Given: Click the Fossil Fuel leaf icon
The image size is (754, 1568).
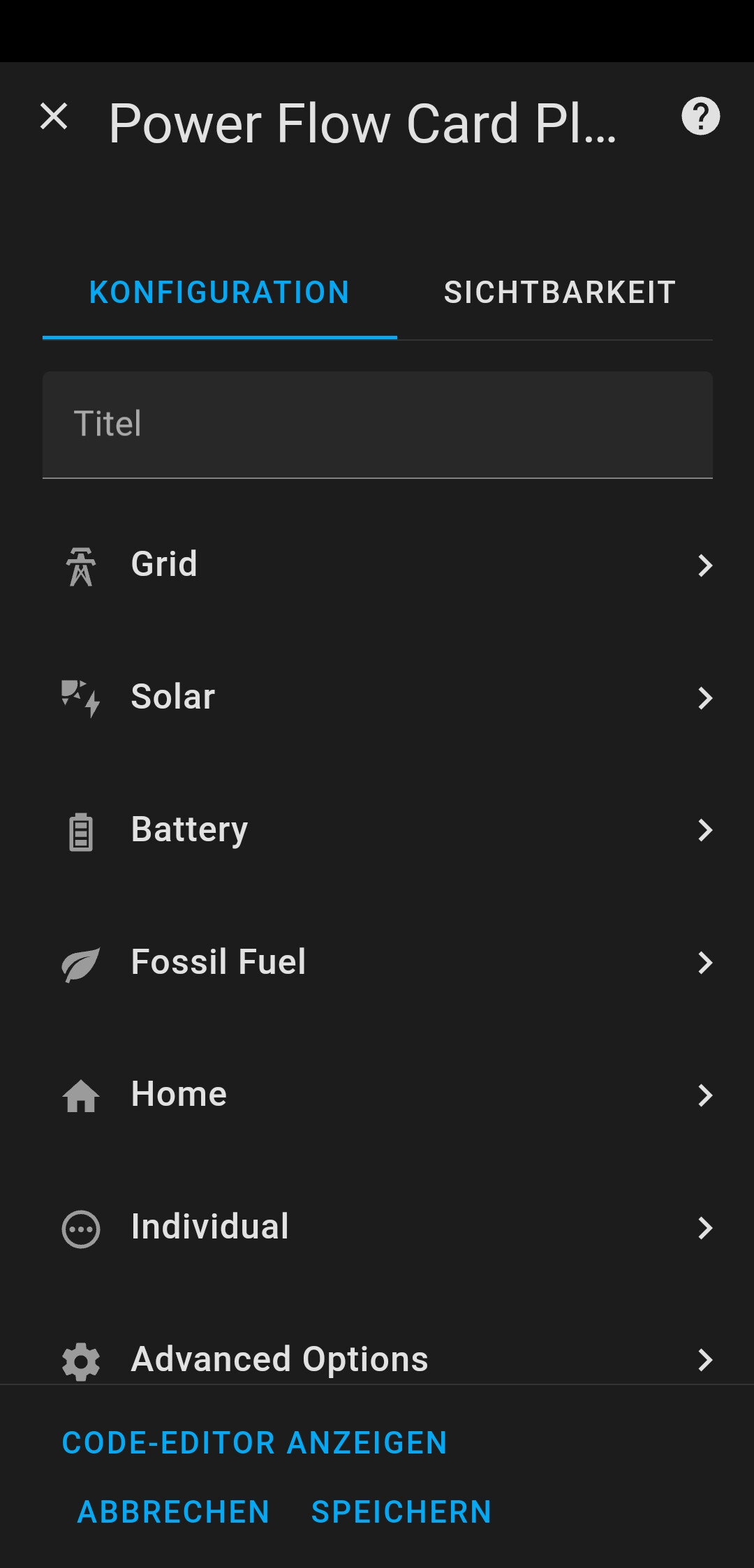Looking at the screenshot, I should pos(81,963).
